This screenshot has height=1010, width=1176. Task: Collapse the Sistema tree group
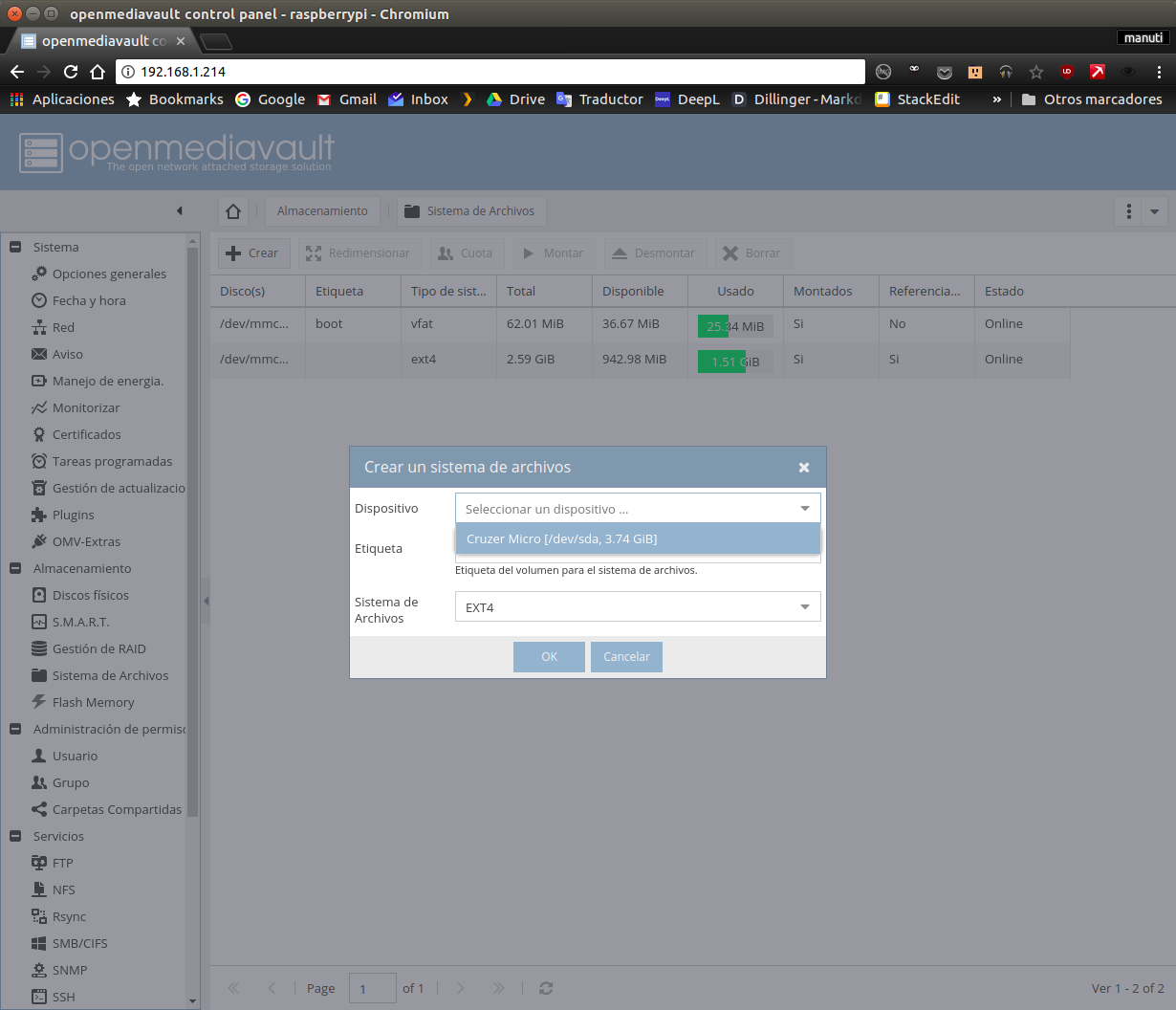(x=15, y=247)
